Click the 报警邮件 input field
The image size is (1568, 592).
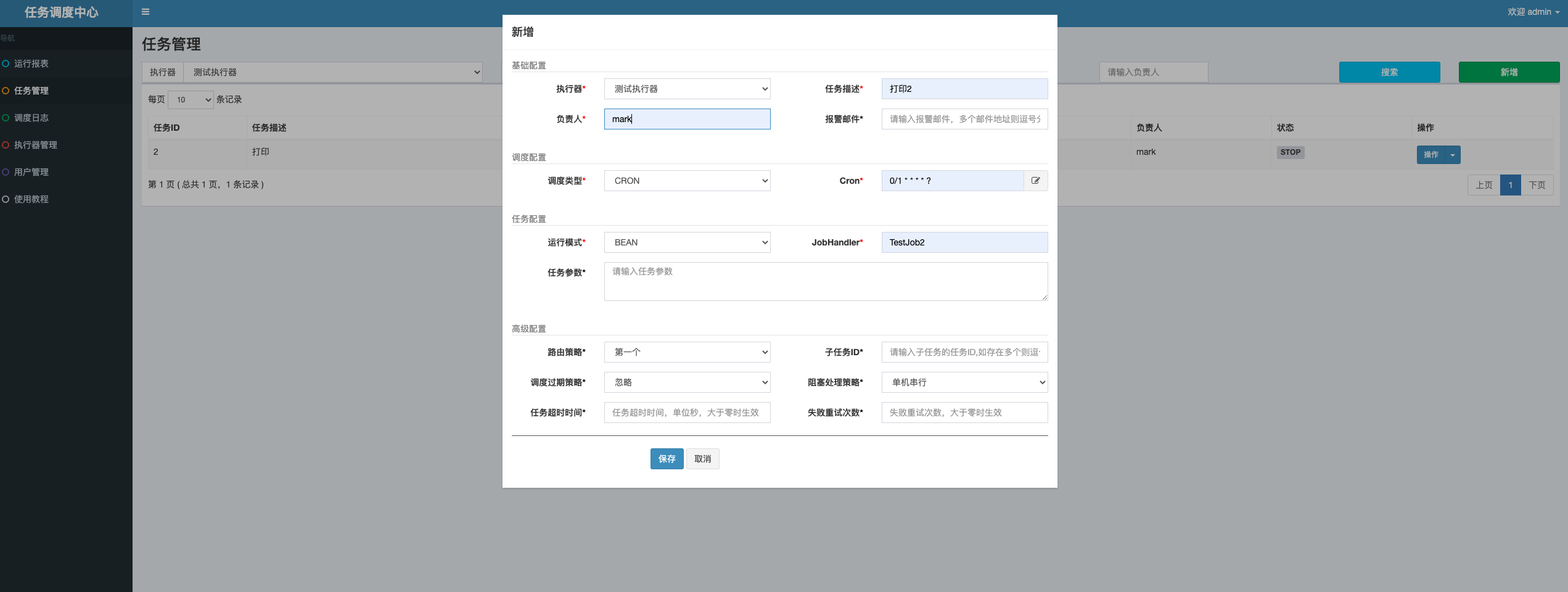(x=964, y=119)
